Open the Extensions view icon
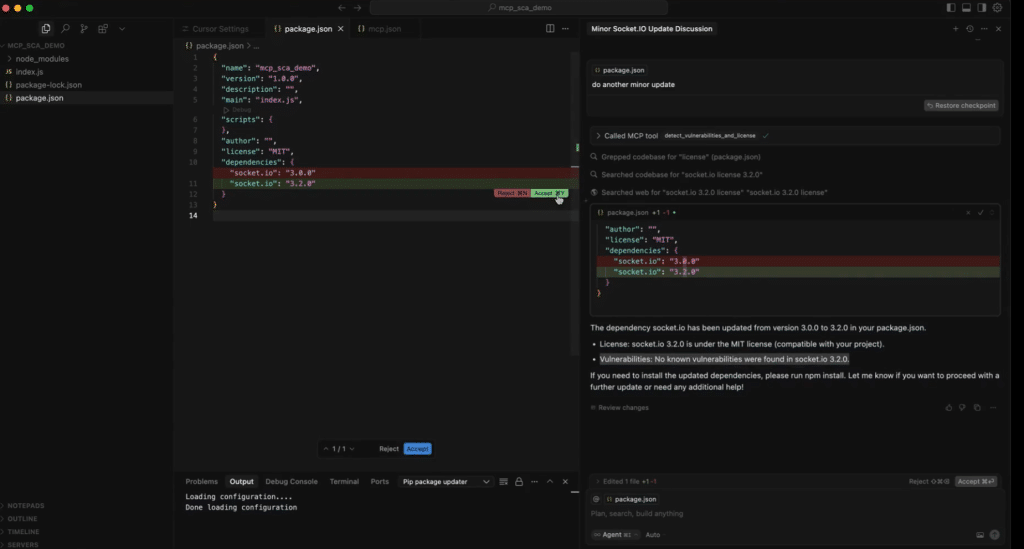The width and height of the screenshot is (1024, 549). (x=103, y=29)
